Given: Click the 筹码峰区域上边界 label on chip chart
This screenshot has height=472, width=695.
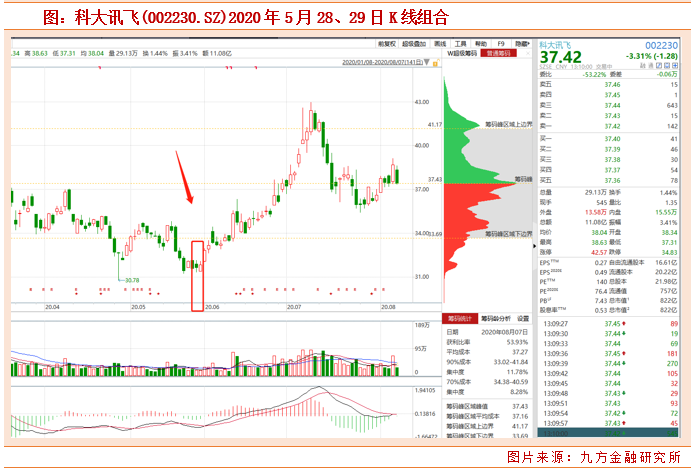Looking at the screenshot, I should [508, 125].
